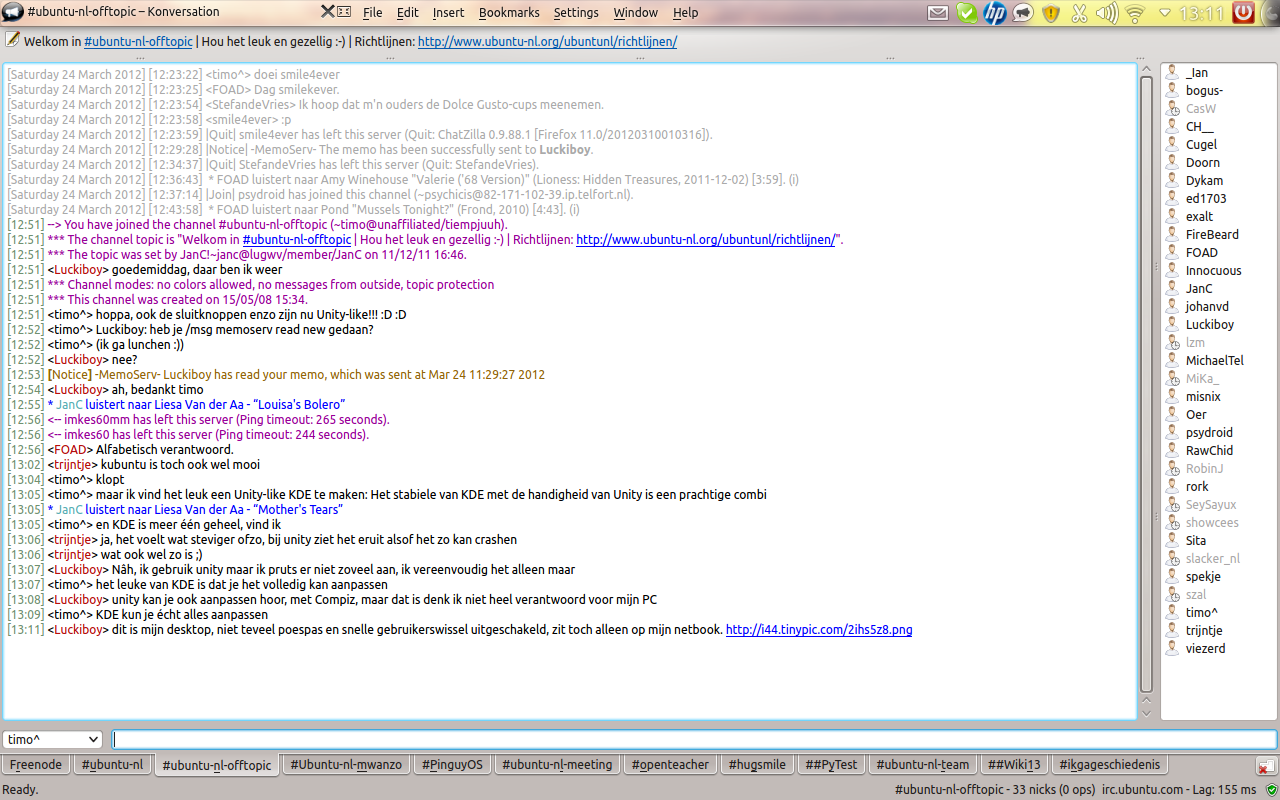
Task: Click #ubuntu-nl-offtopic link in topic bar
Action: 136,42
